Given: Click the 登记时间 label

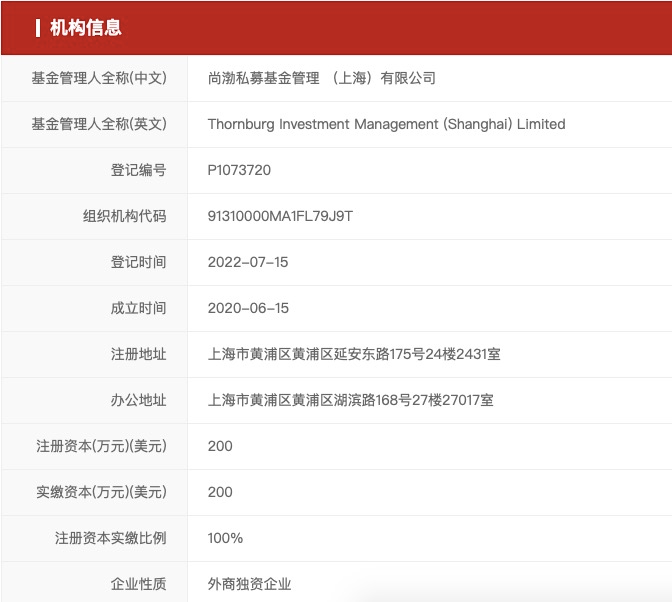Looking at the screenshot, I should pyautogui.click(x=138, y=262).
